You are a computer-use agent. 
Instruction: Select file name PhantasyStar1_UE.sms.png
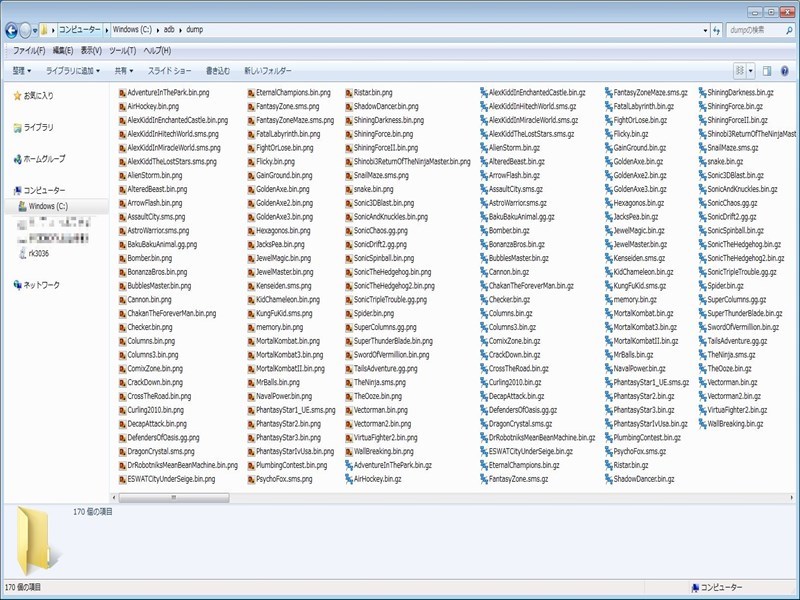pos(296,410)
